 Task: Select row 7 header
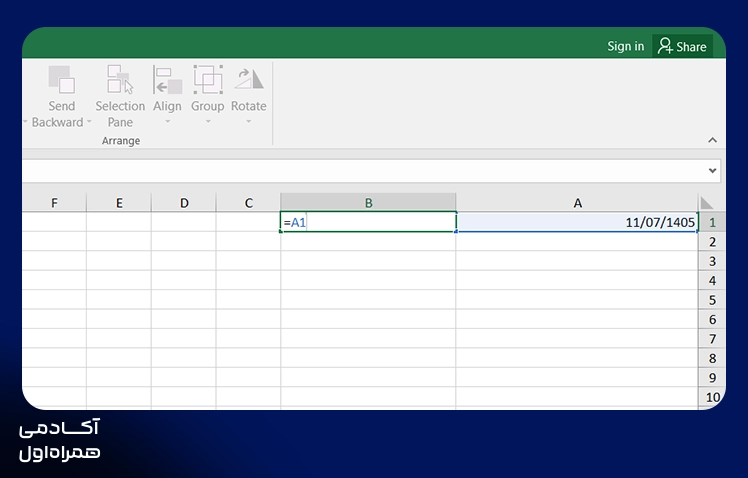point(712,339)
